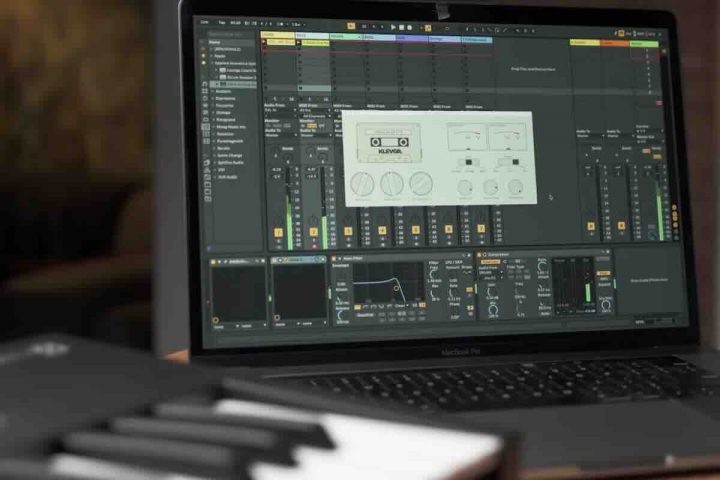Viewport: 720px width, 480px height.
Task: Toggle track 6 activator button
Action: click(x=449, y=229)
